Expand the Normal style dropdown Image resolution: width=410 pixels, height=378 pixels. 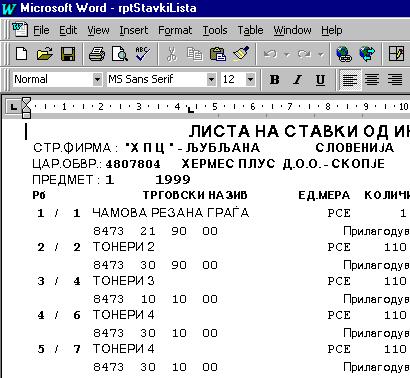pos(97,80)
